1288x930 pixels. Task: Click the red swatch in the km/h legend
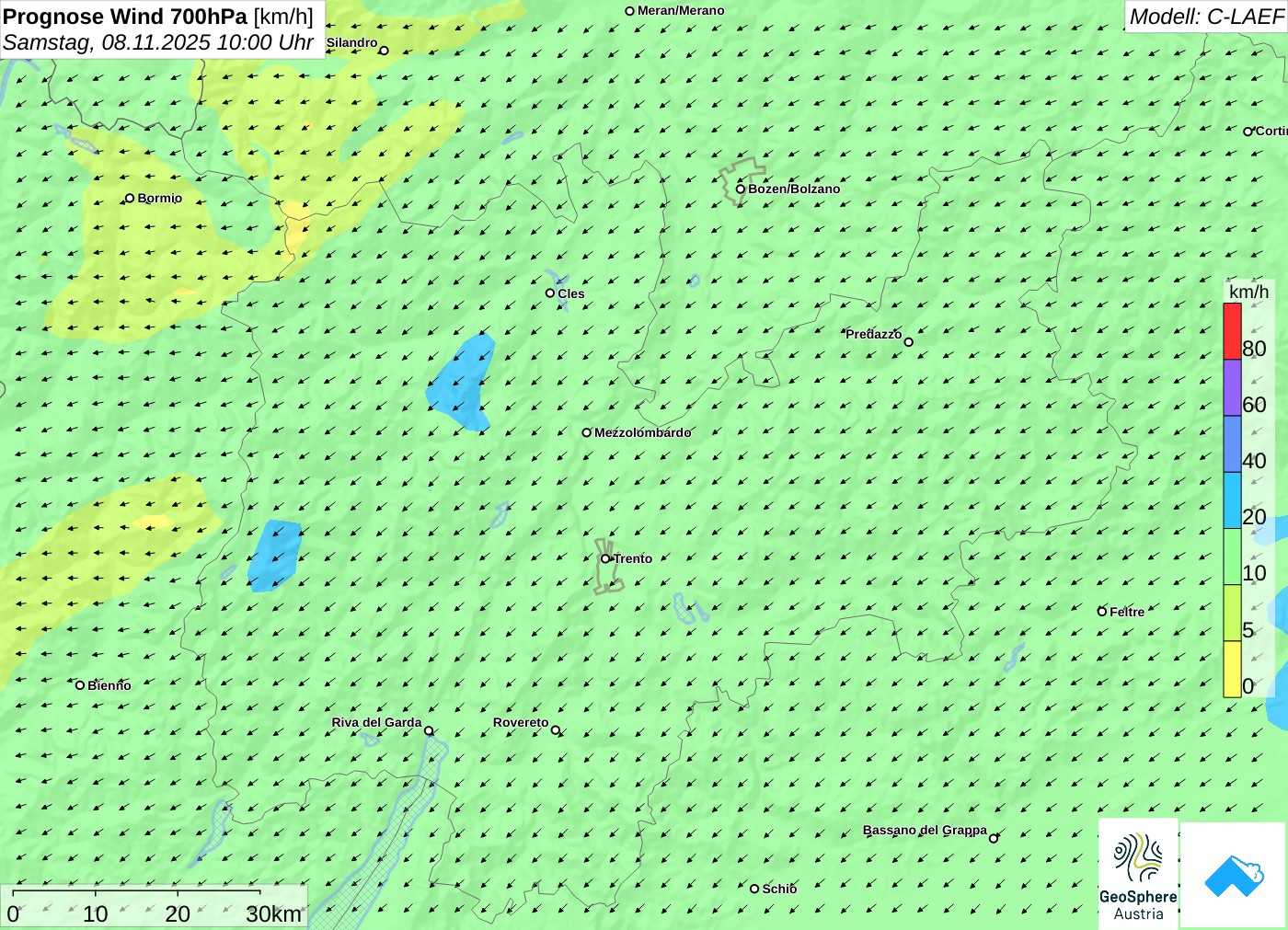[1232, 331]
